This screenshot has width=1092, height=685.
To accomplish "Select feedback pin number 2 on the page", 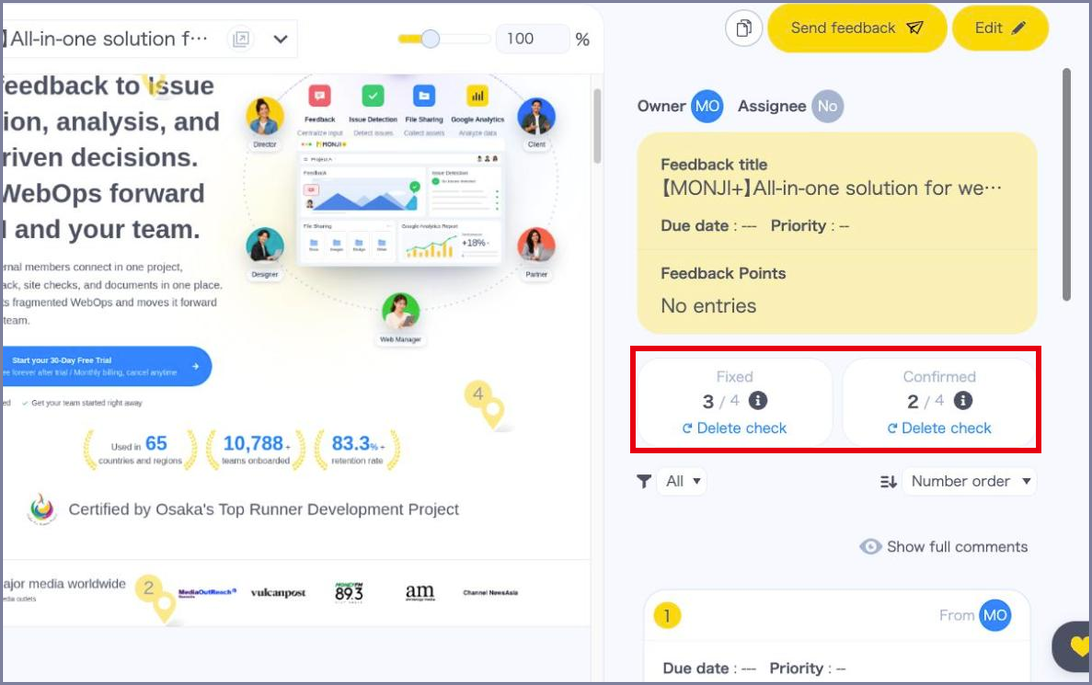I will point(155,597).
